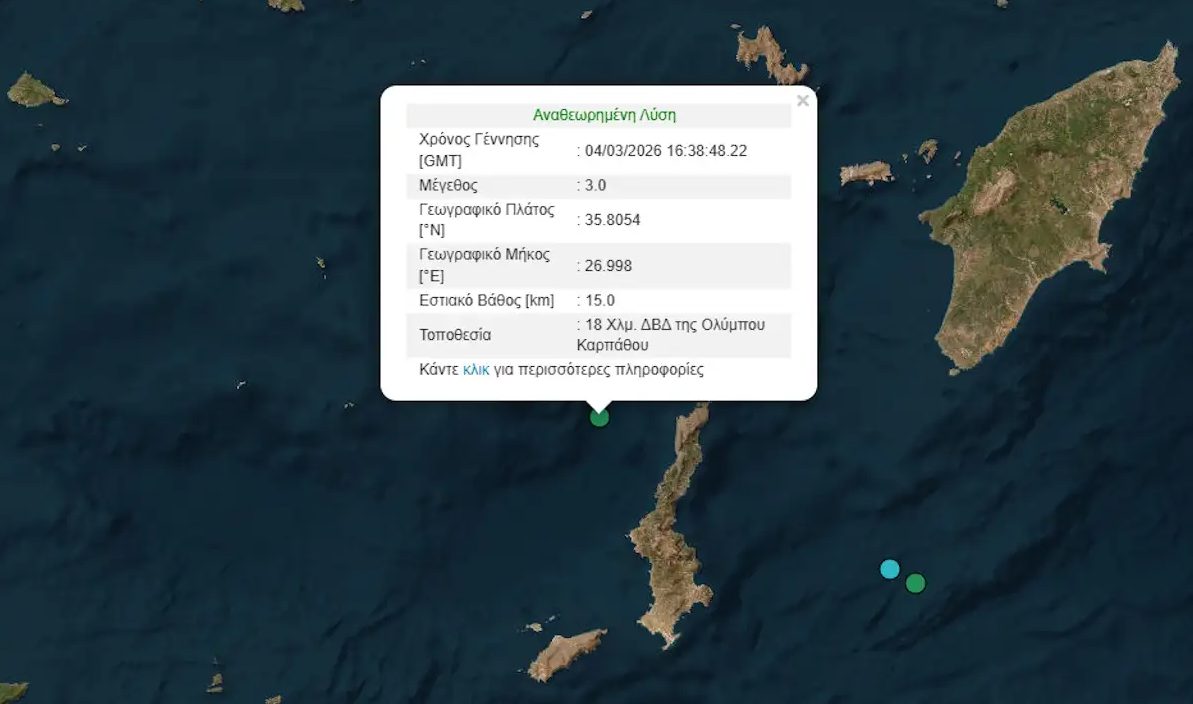Click the magnitude value 3.0
Image resolution: width=1193 pixels, height=704 pixels.
pyautogui.click(x=595, y=185)
